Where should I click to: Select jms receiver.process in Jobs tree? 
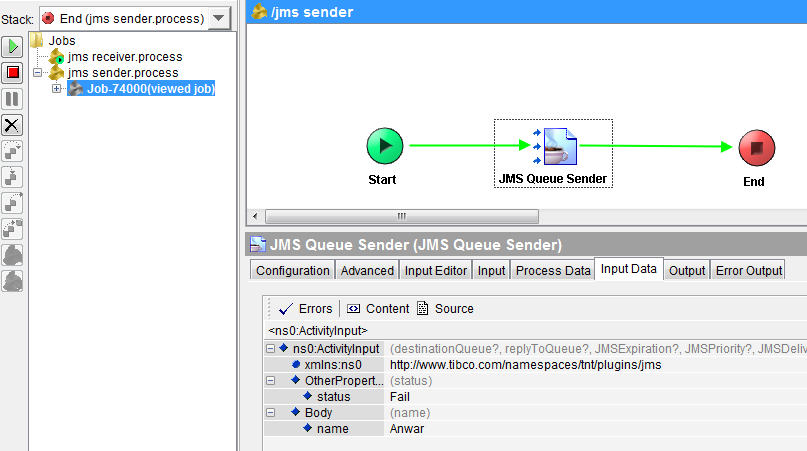(x=125, y=57)
